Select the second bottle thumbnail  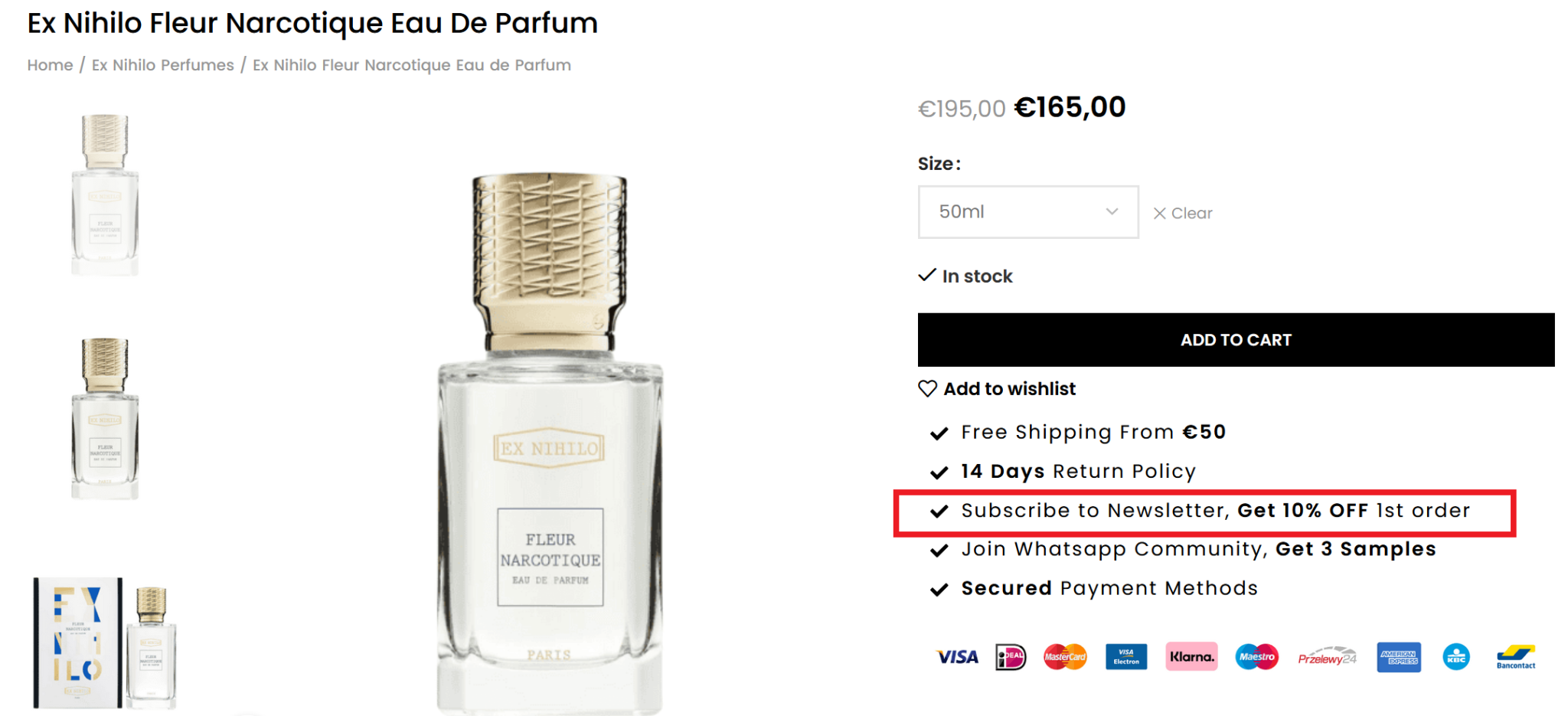tap(105, 418)
